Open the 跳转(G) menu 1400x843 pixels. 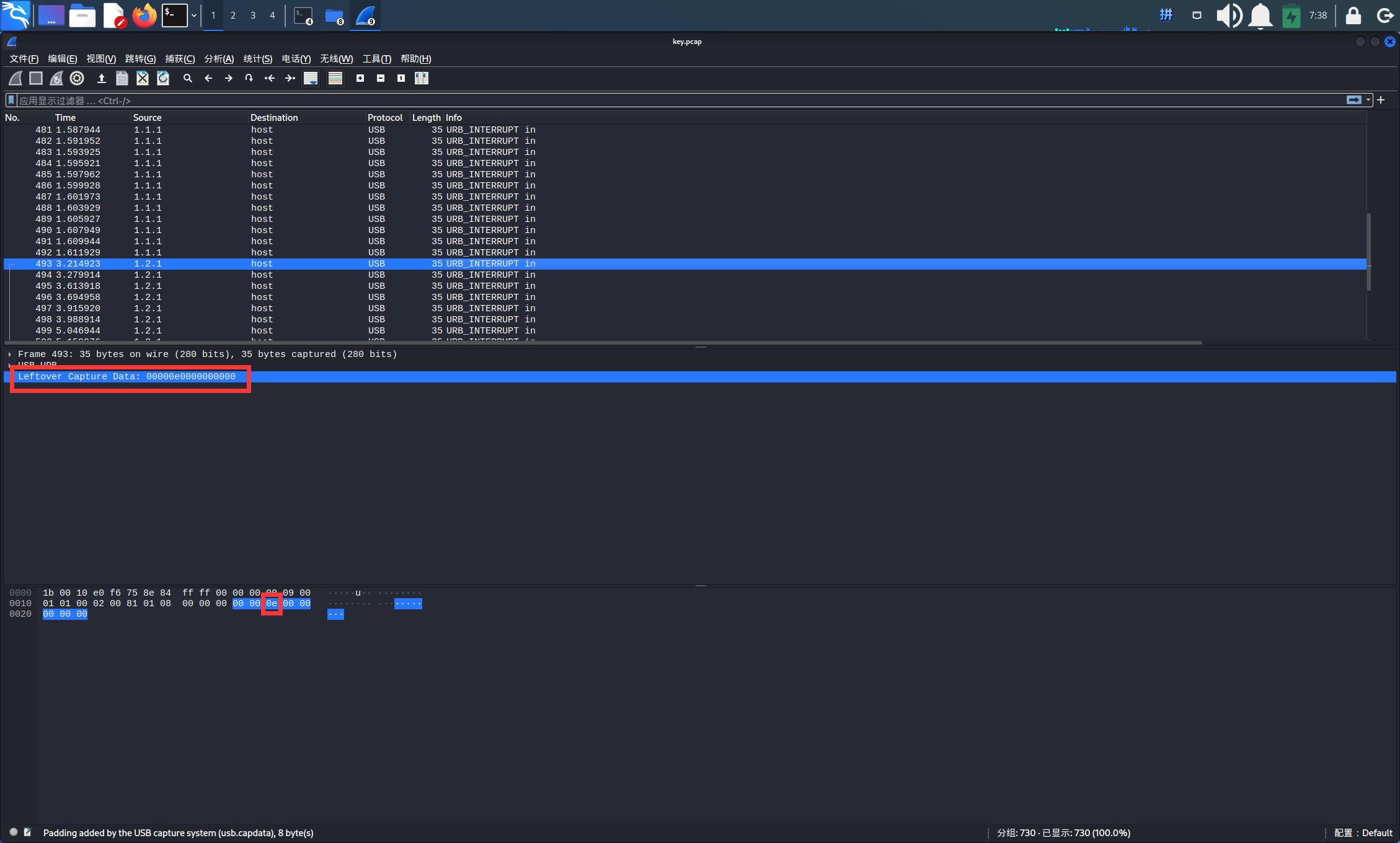[140, 59]
